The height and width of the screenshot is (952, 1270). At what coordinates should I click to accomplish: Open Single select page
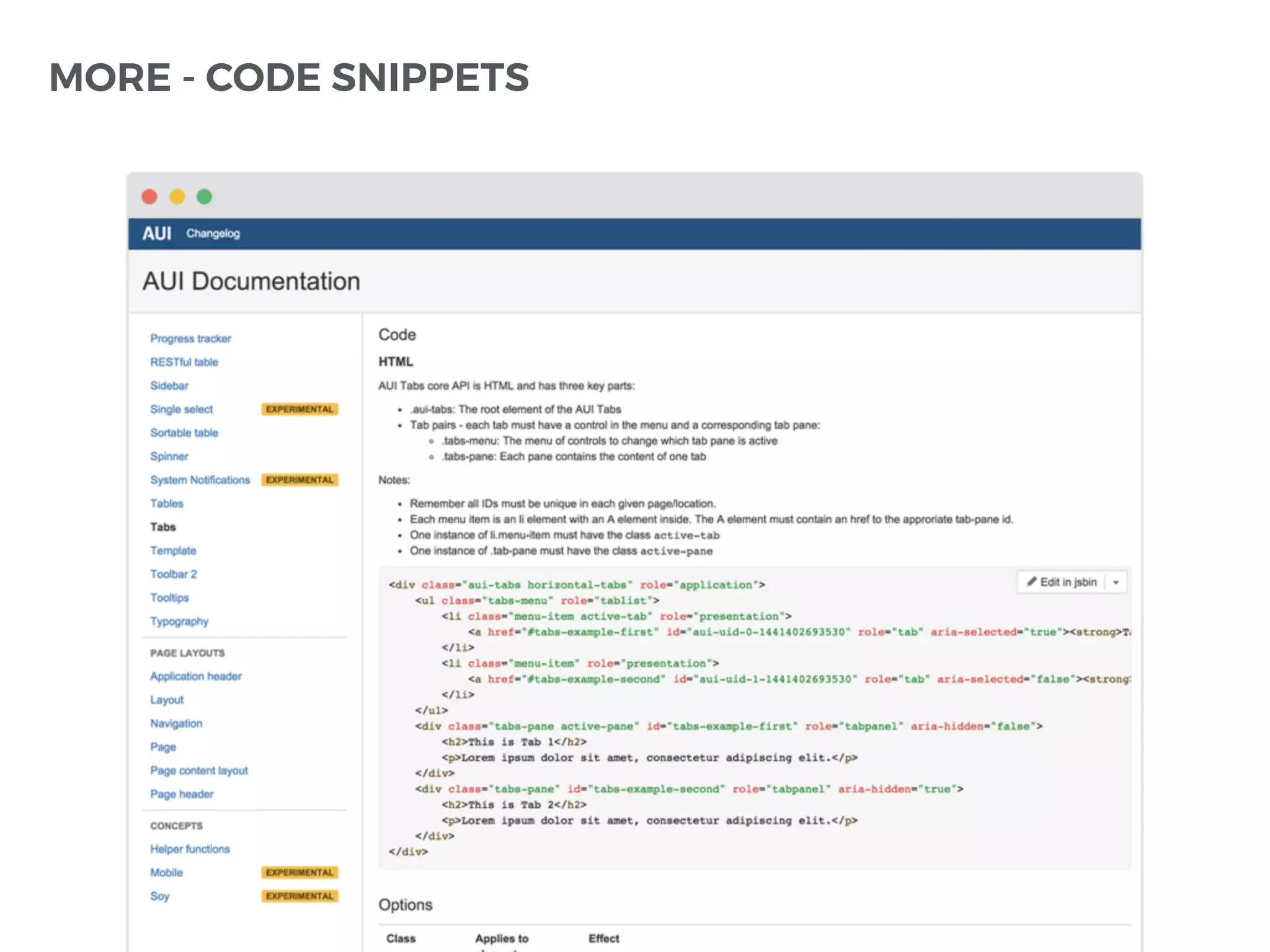[x=181, y=409]
